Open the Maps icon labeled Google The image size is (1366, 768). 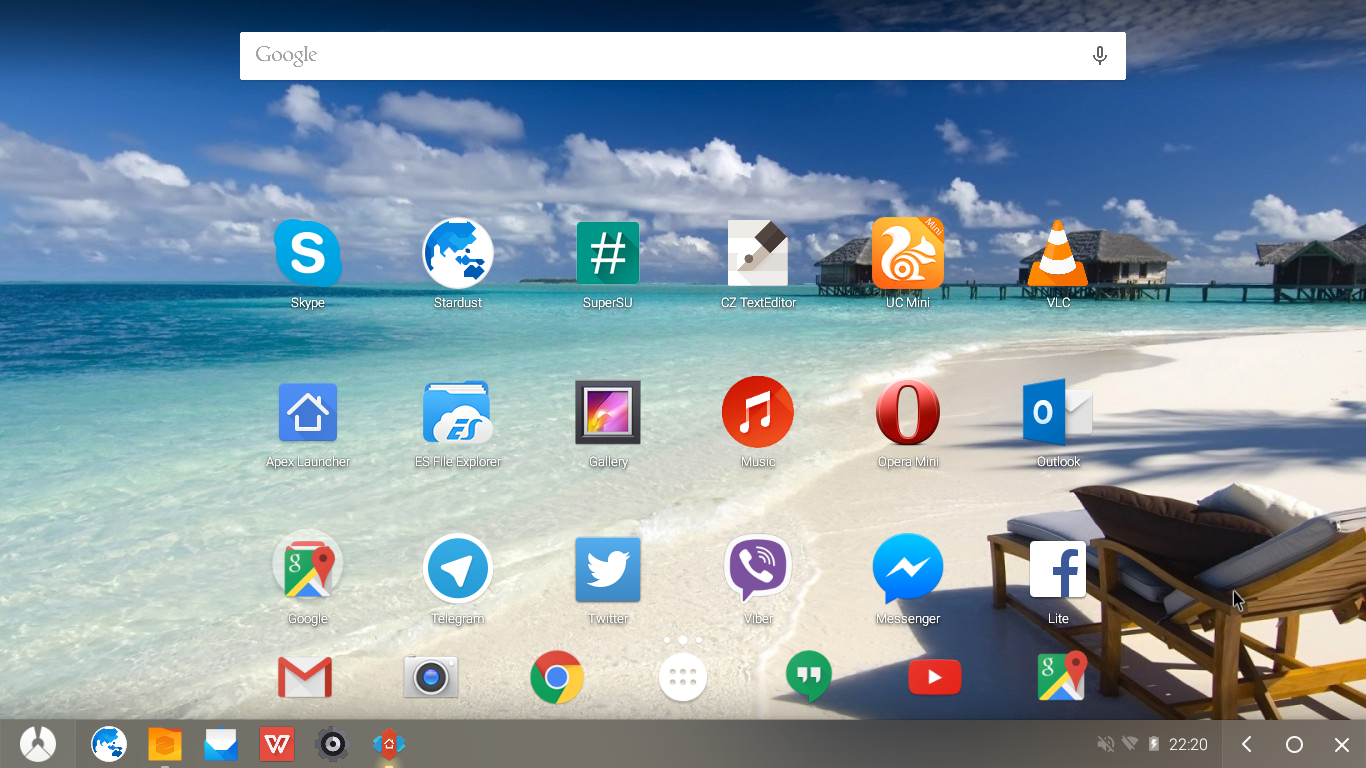click(x=308, y=568)
